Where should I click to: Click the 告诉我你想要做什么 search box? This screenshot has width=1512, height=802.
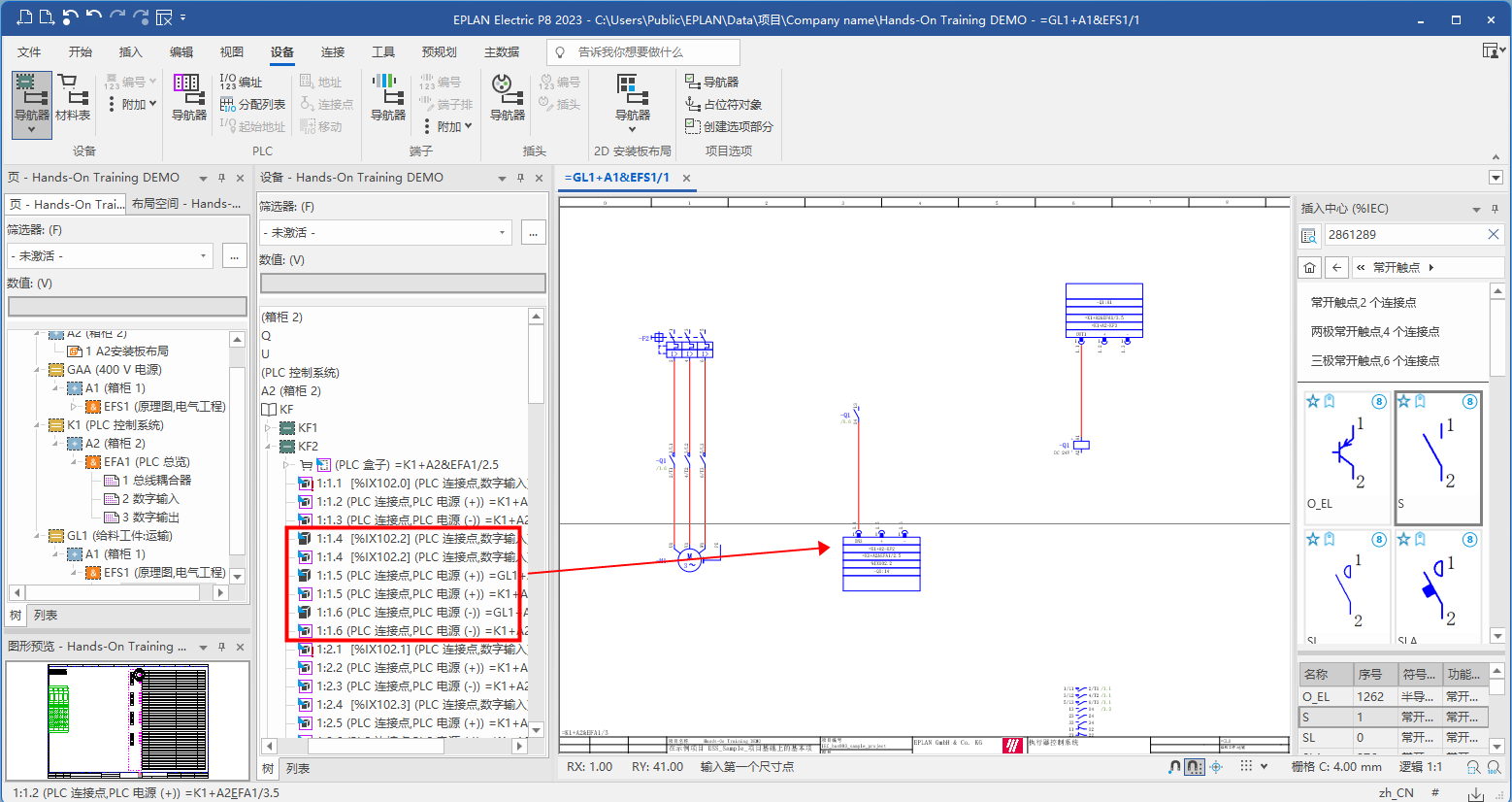coord(643,52)
